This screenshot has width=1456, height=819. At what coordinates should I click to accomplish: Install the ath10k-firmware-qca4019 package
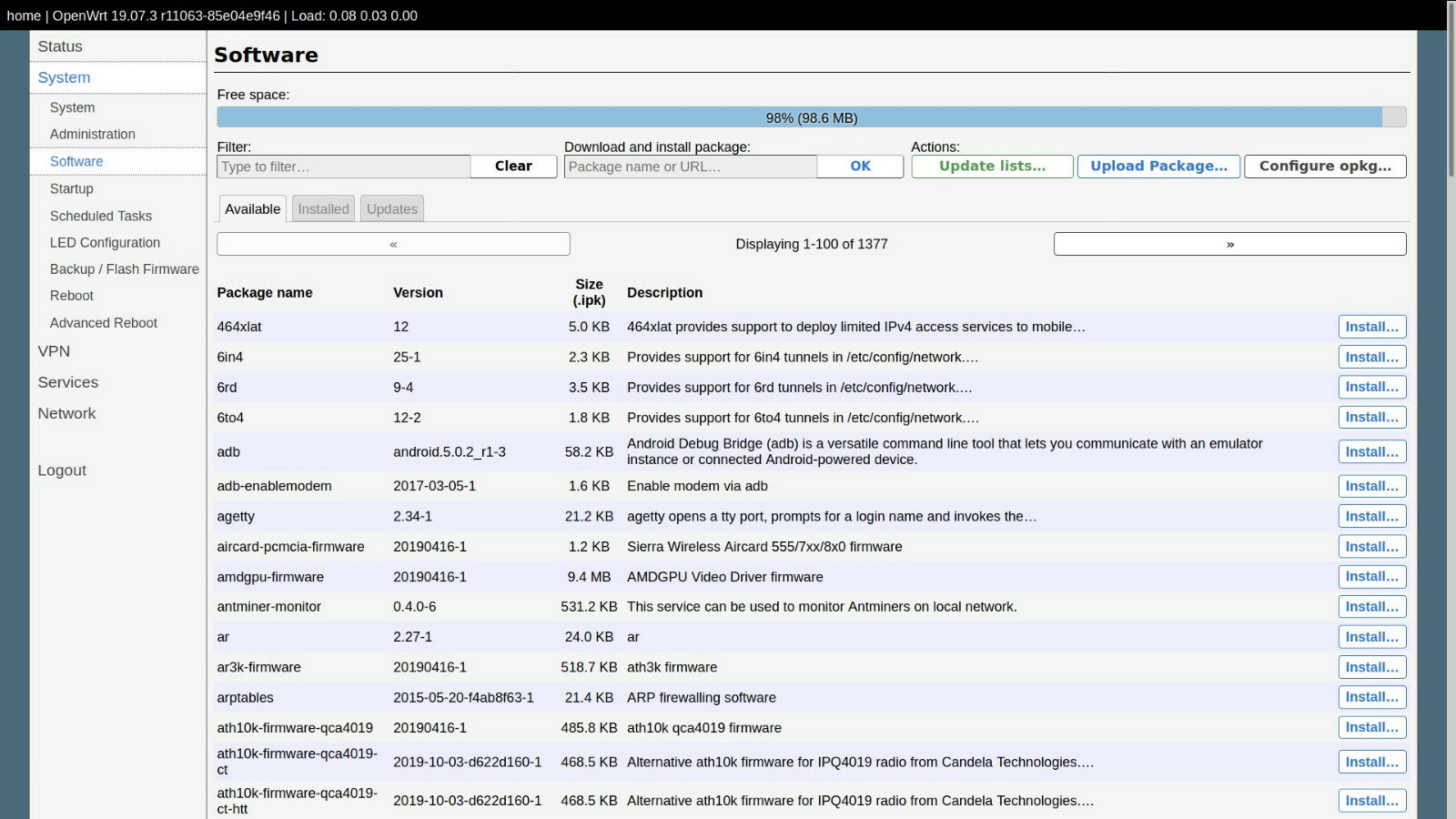coord(1372,727)
